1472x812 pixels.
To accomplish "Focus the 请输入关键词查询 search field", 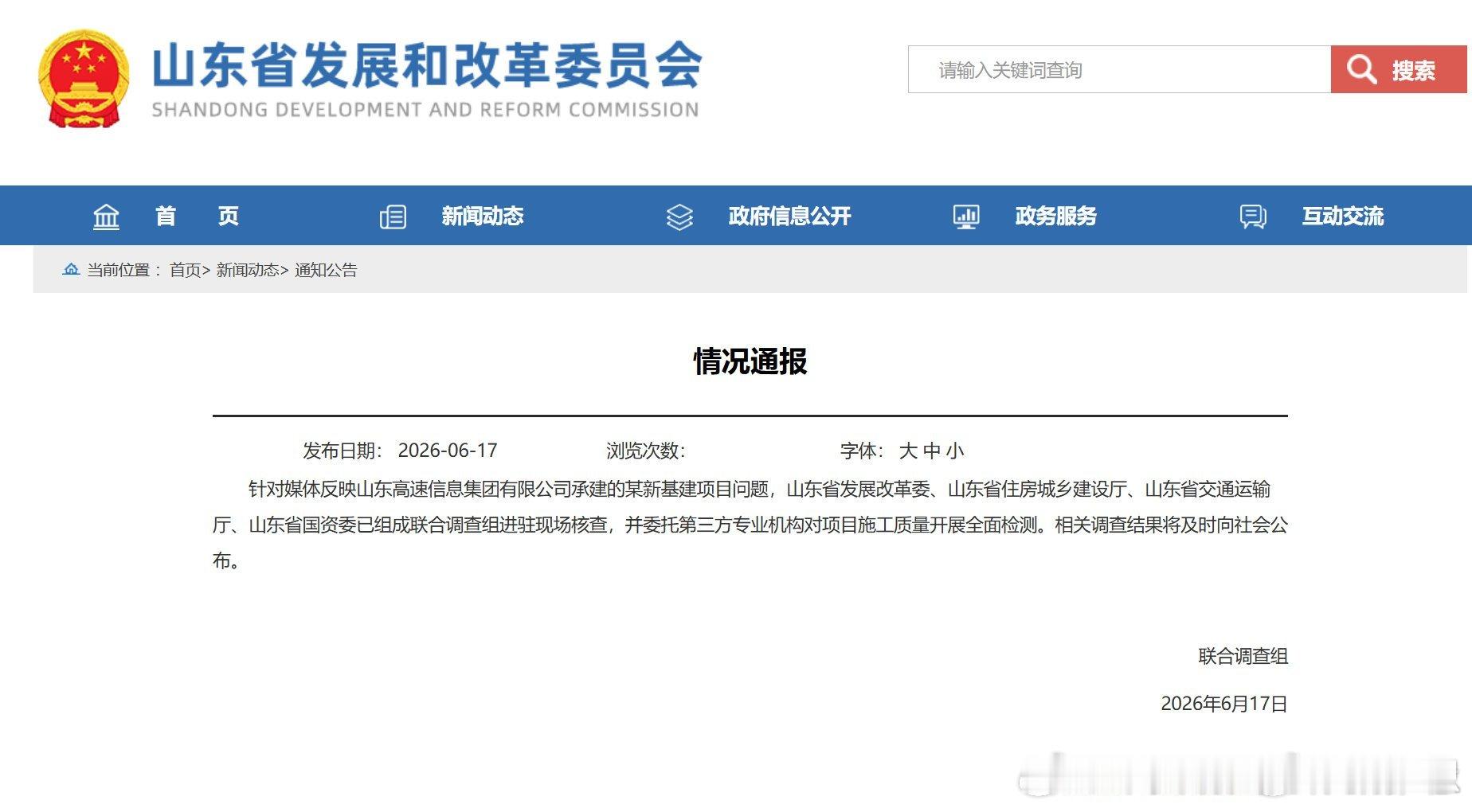I will click(x=1119, y=69).
